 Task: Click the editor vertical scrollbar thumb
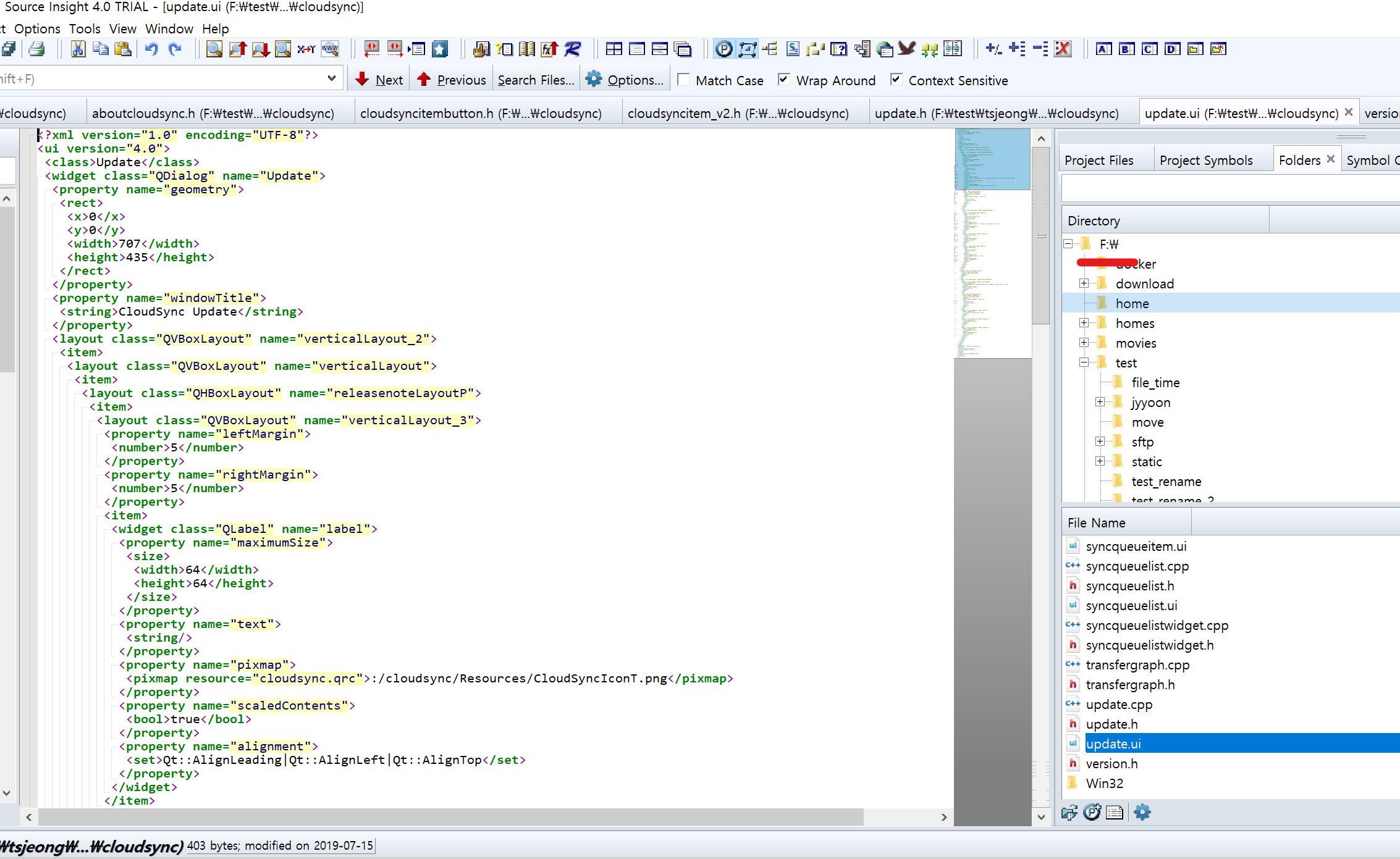pos(1041,235)
